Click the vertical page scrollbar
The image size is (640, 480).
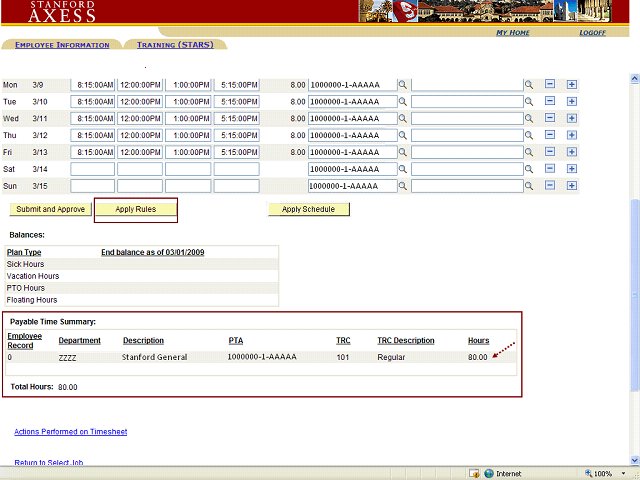pos(634,300)
